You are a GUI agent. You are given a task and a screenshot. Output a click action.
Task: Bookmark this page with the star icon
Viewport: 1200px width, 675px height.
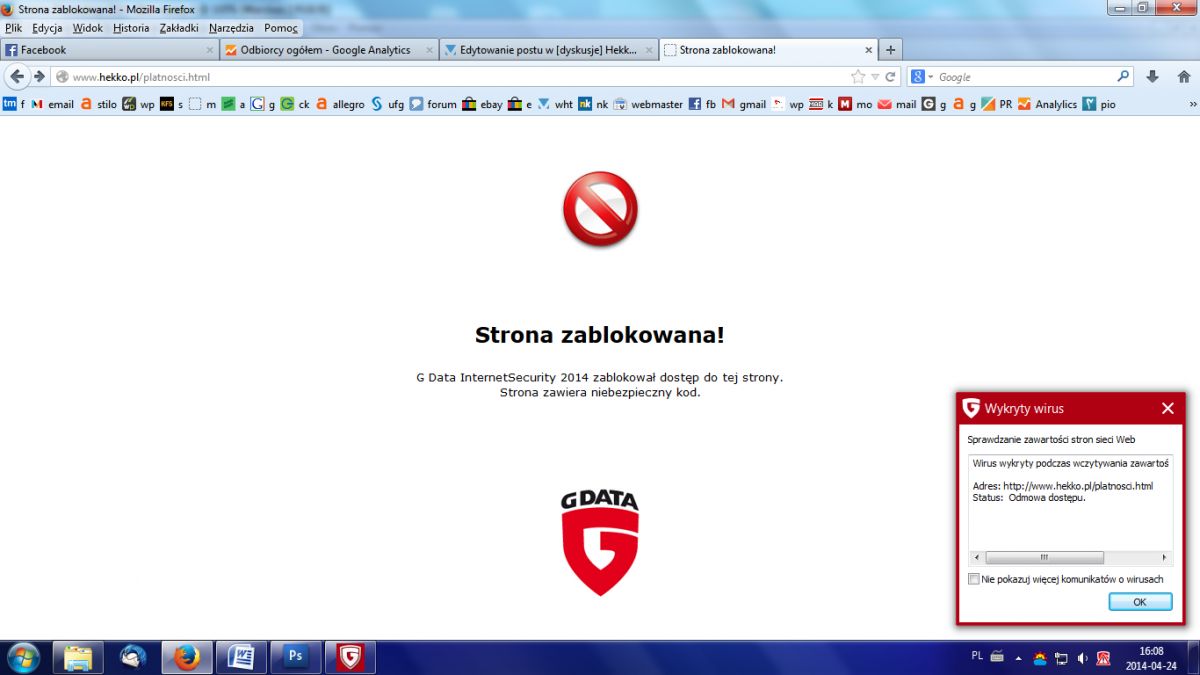858,77
